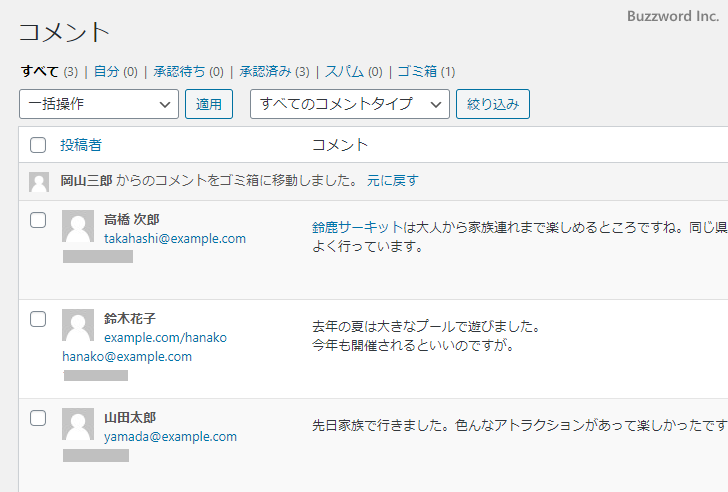
Task: Sort by 投稿者 column header
Action: point(80,145)
